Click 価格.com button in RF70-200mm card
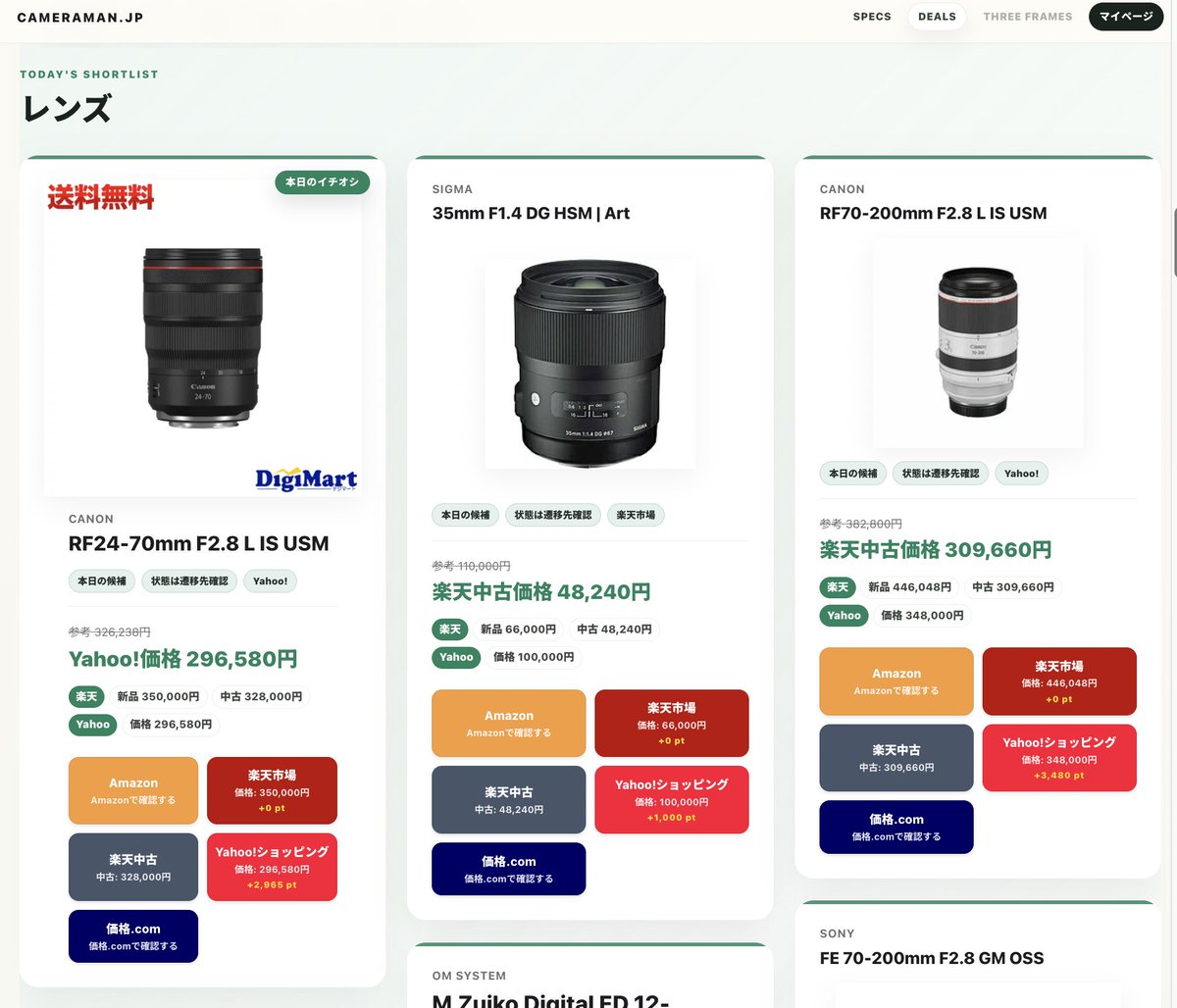The height and width of the screenshot is (1008, 1177). pos(896,827)
